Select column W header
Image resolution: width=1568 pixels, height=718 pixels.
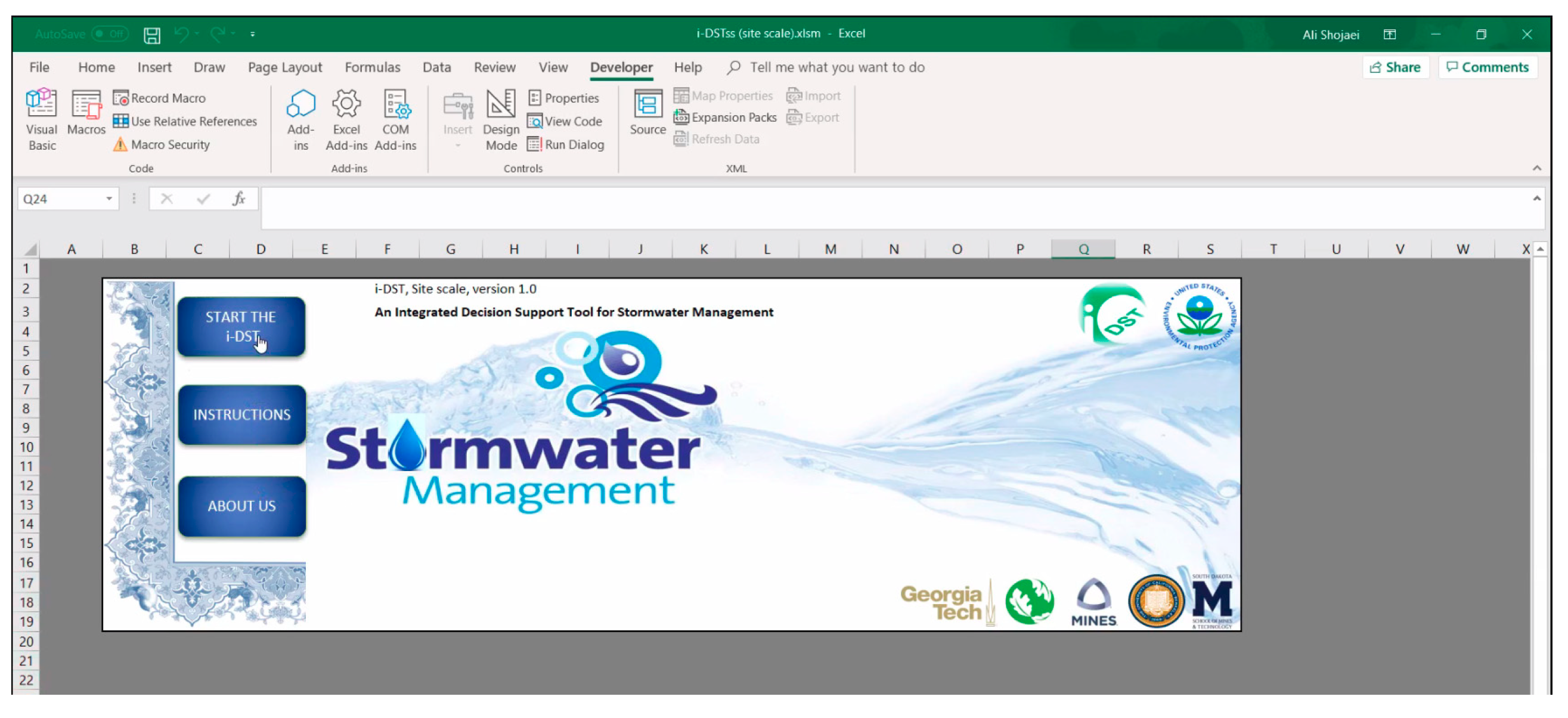[x=1462, y=249]
